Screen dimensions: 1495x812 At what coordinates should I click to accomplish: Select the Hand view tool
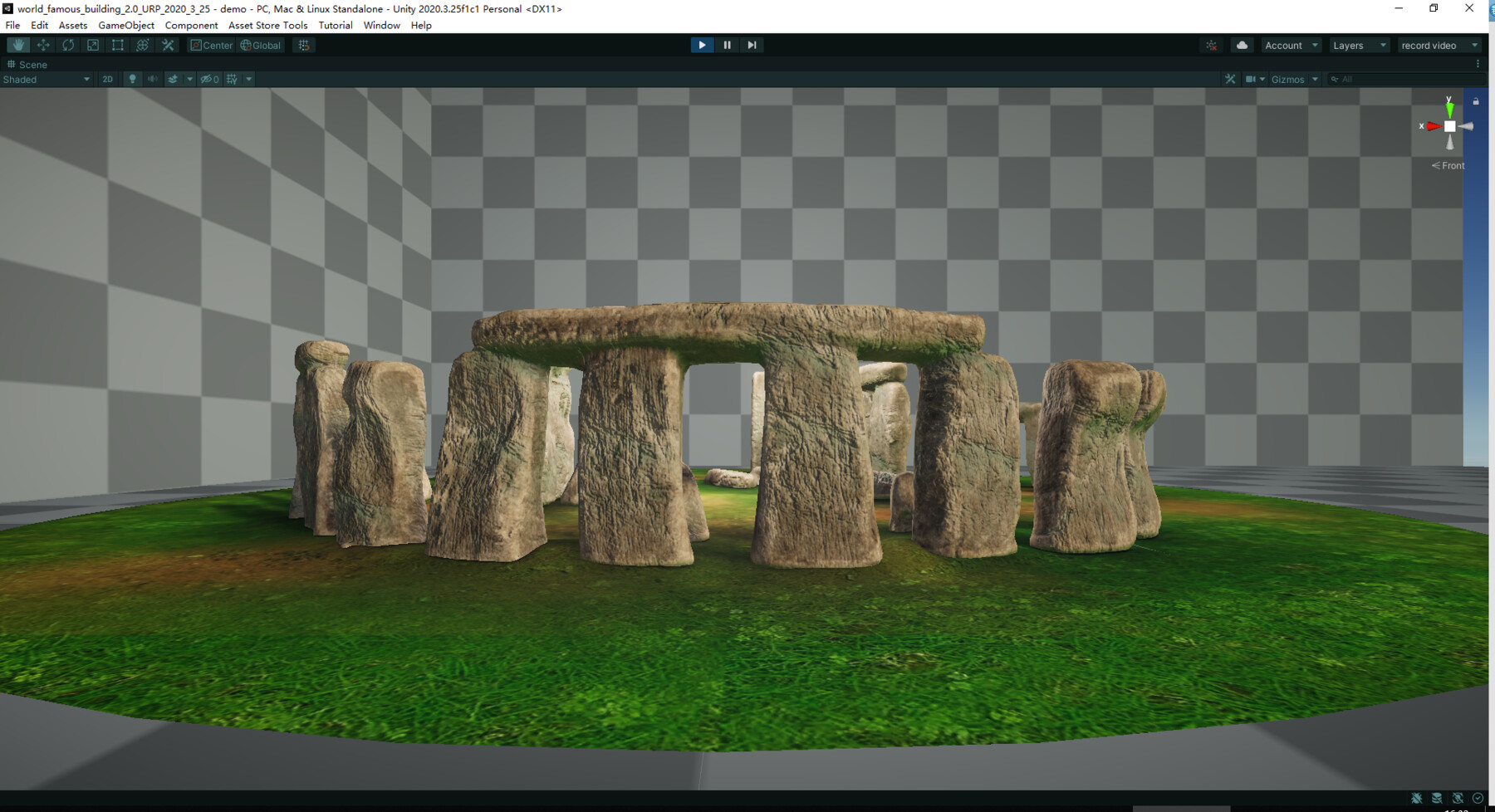17,45
